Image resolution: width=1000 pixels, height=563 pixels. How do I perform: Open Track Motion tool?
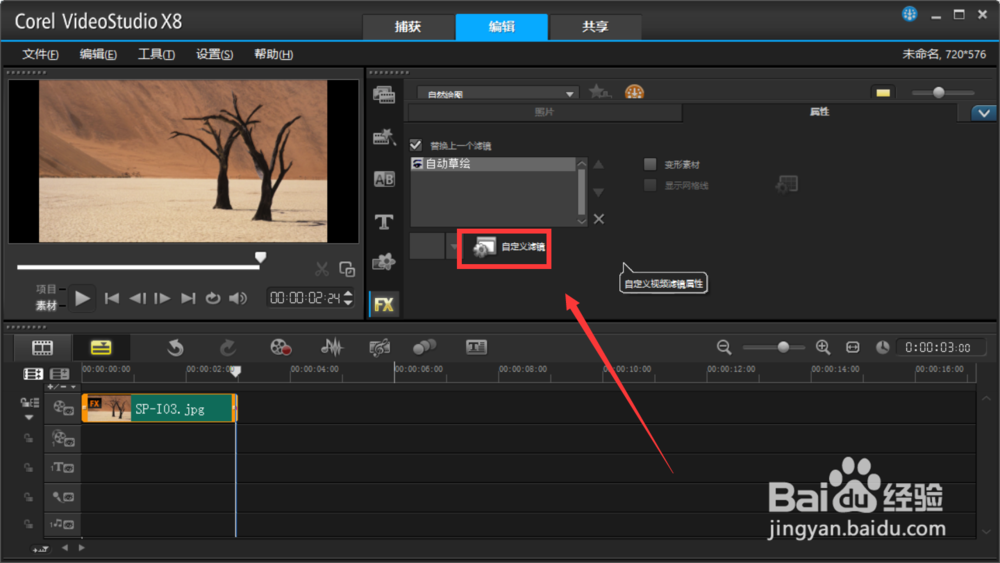click(424, 347)
